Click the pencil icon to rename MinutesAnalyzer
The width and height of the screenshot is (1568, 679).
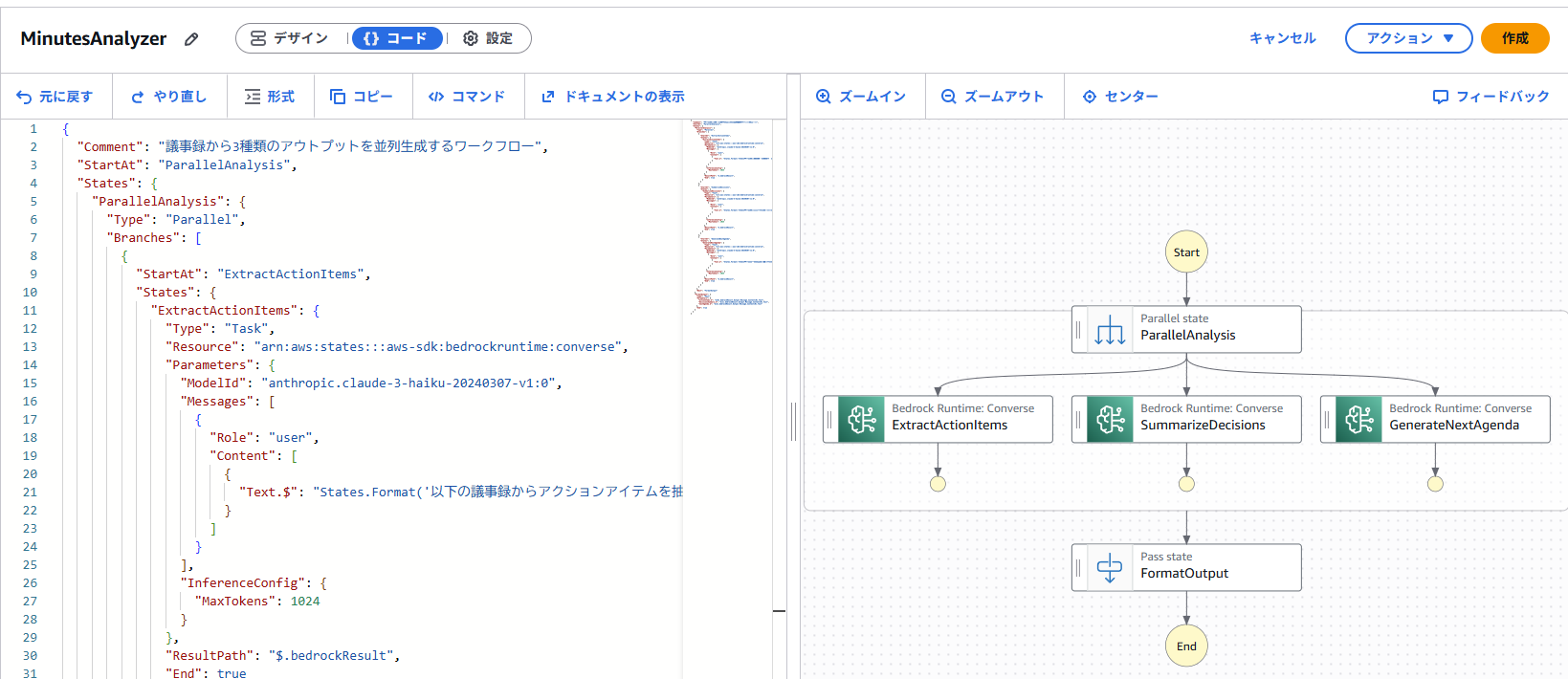(191, 39)
